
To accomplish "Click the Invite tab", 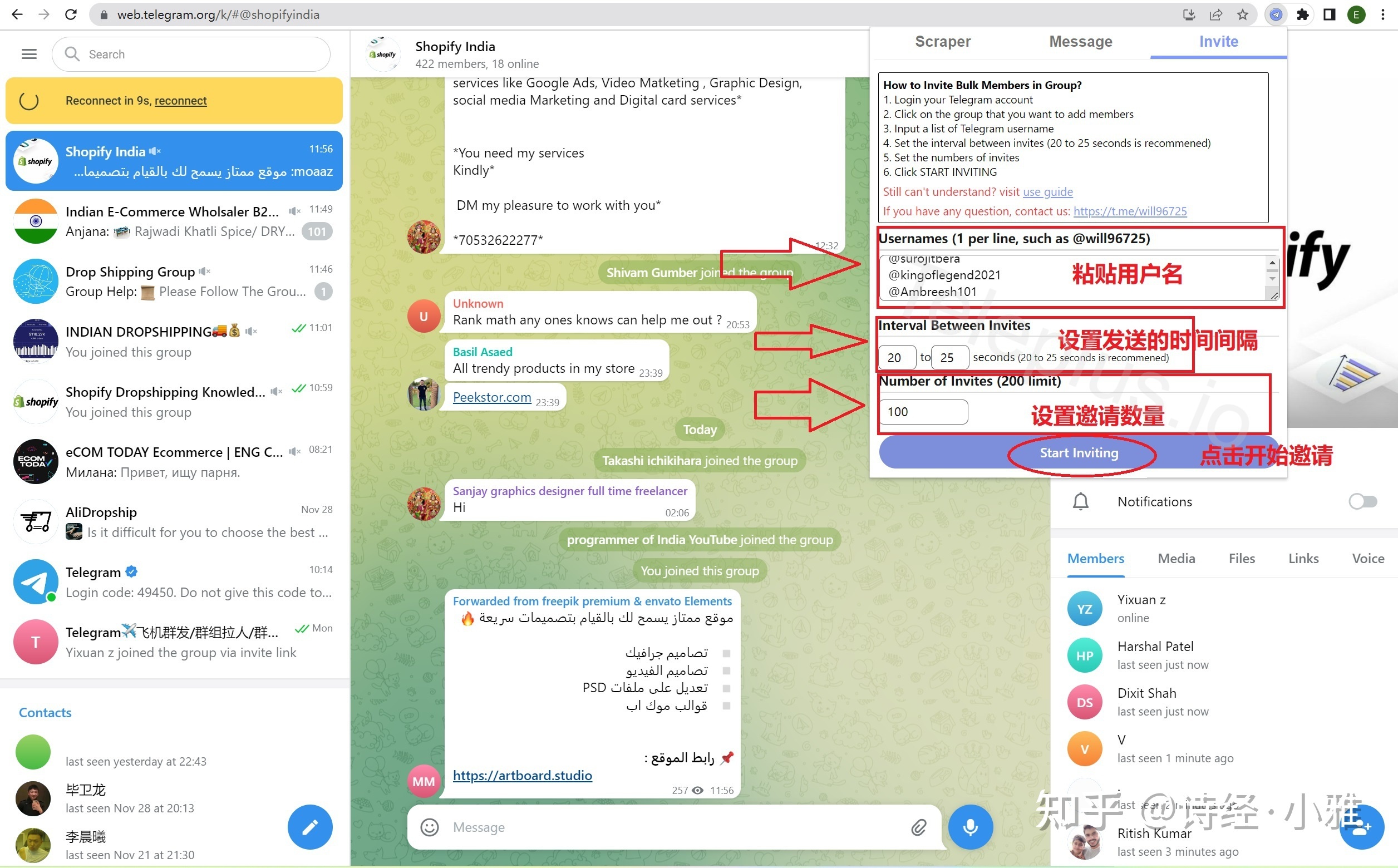I will pyautogui.click(x=1219, y=42).
